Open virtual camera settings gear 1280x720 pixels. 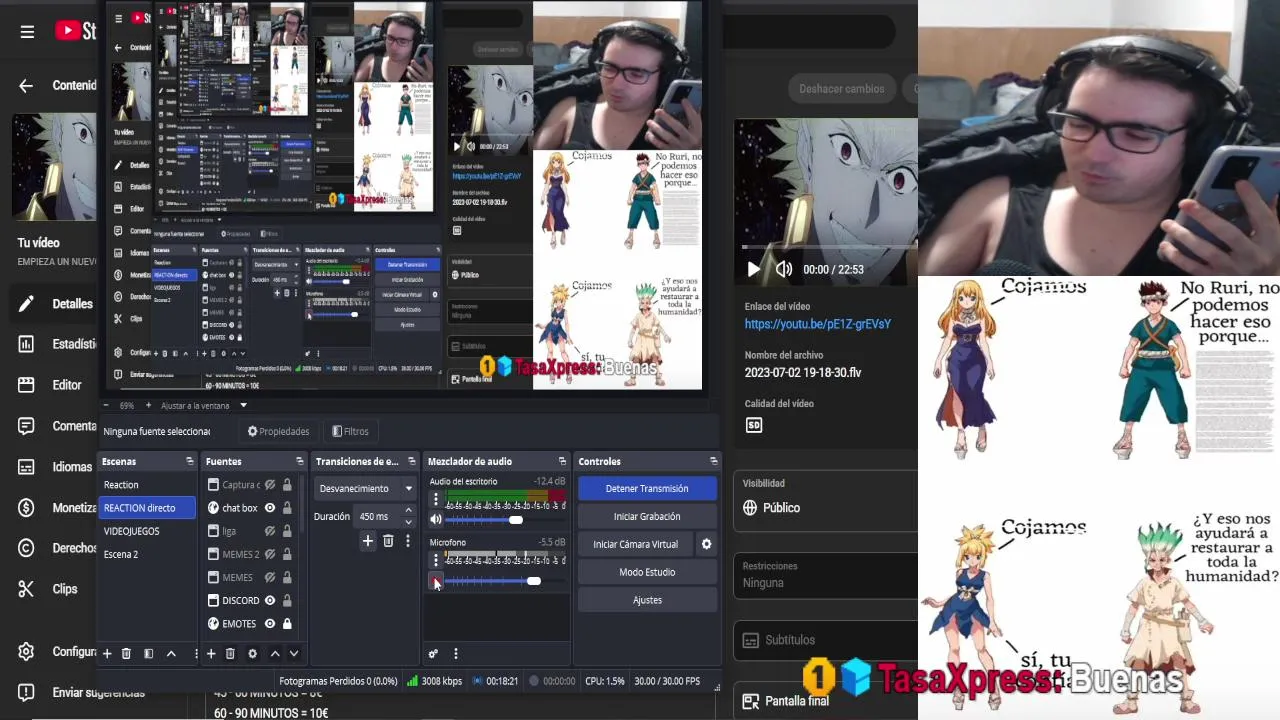click(706, 544)
